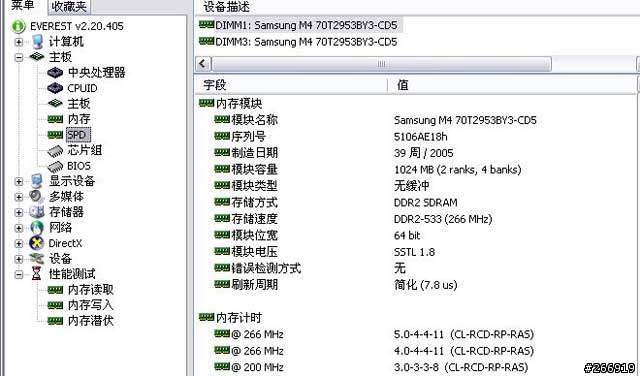
Task: Switch to the 菜单 tab
Action: tap(23, 6)
